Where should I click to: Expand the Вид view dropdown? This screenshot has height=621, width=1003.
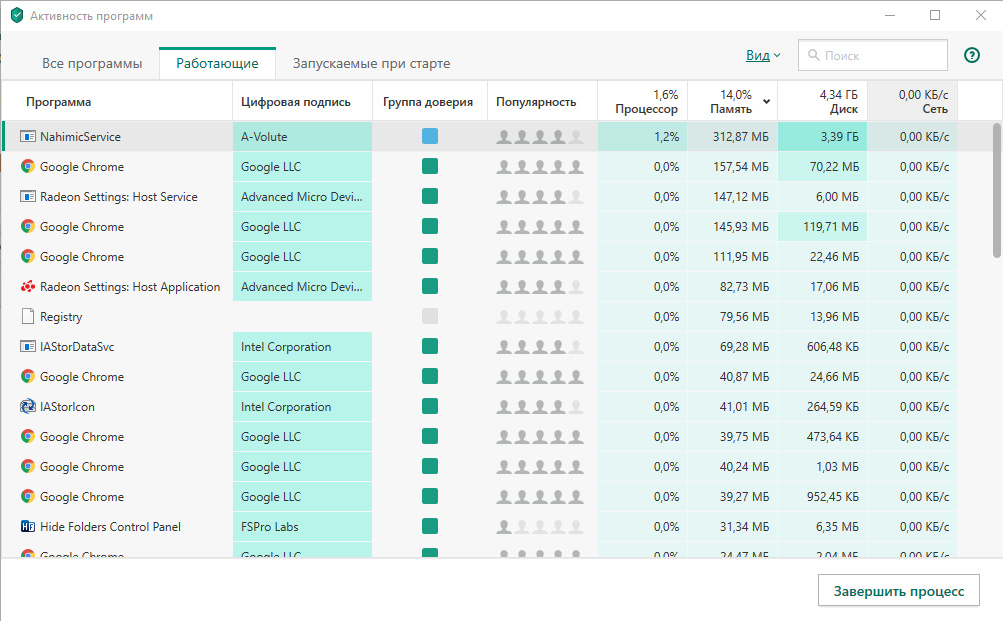pyautogui.click(x=763, y=56)
